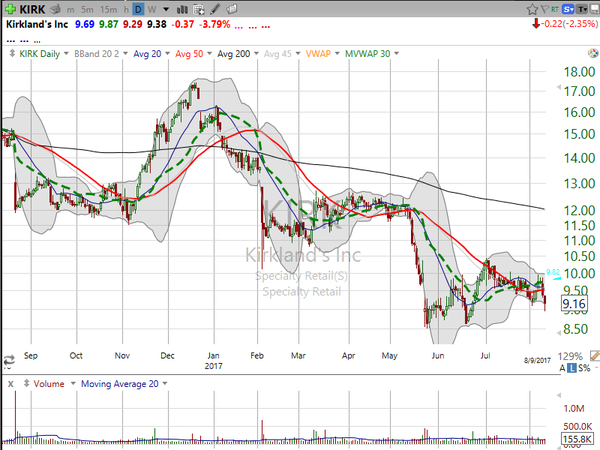This screenshot has width=600, height=450.
Task: Open the MVWAP 30 dropdown arrow
Action: (x=396, y=54)
